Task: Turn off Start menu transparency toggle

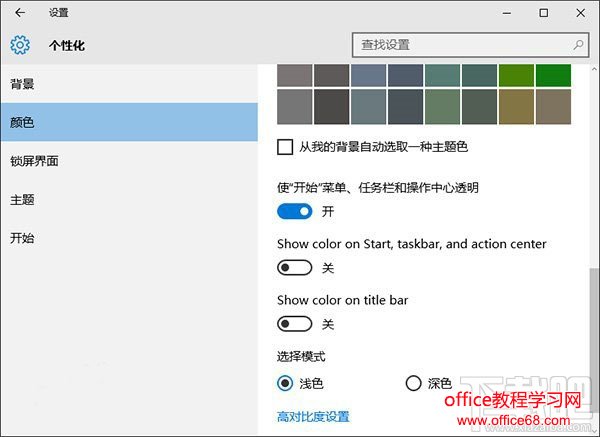Action: point(295,211)
